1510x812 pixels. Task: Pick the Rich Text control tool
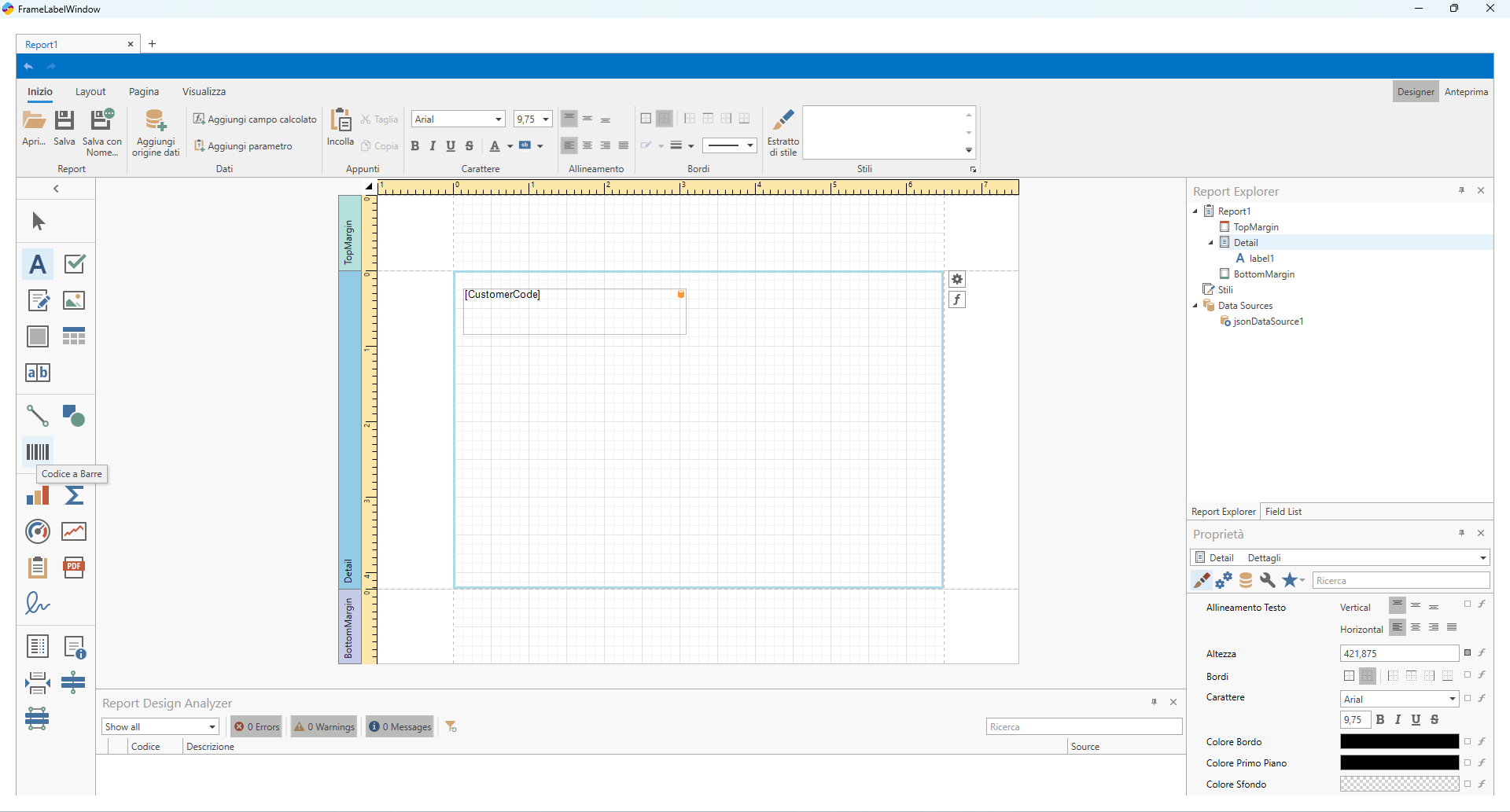point(37,300)
